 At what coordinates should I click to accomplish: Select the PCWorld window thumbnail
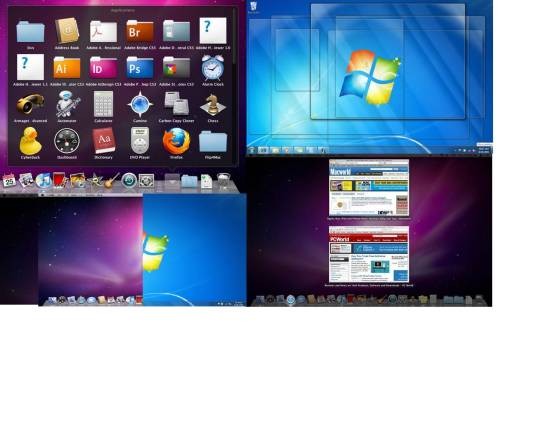coord(369,254)
